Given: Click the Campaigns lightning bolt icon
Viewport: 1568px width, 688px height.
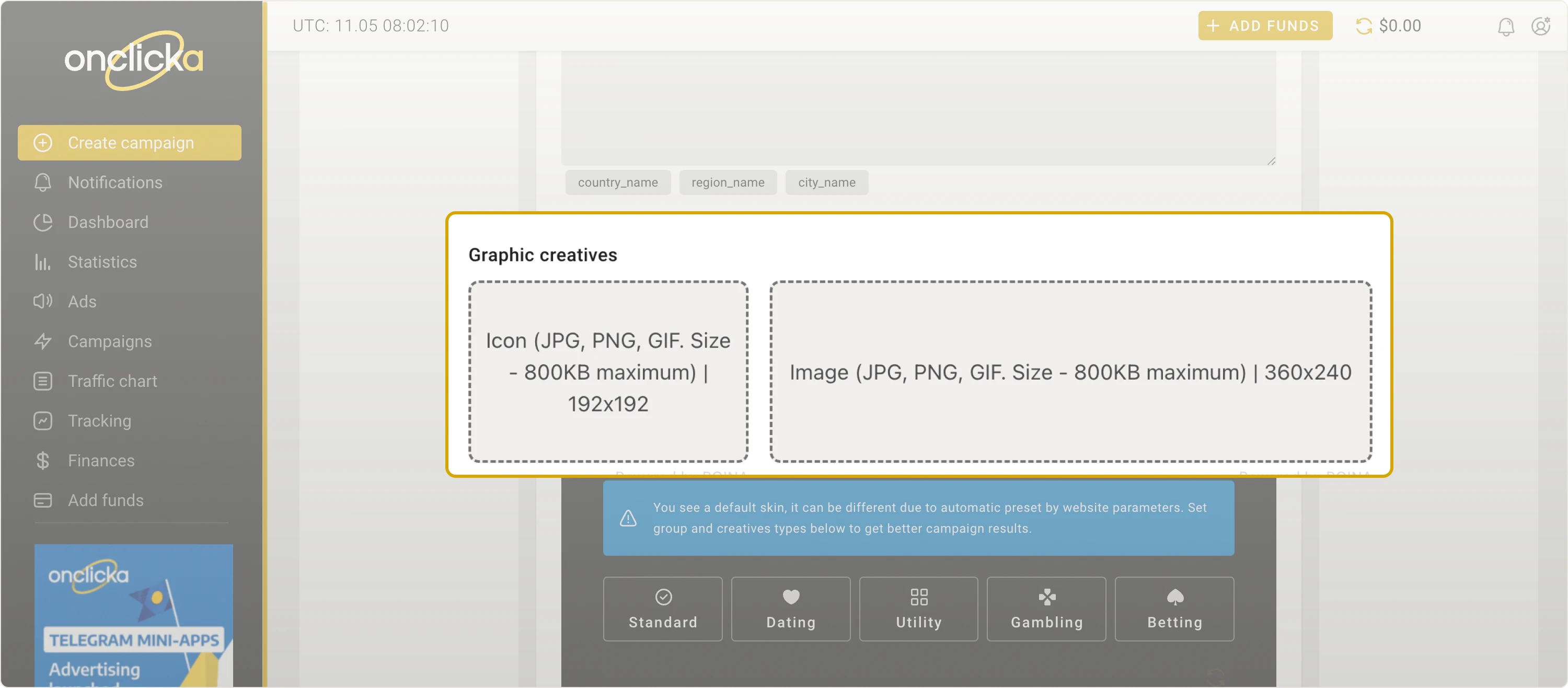Looking at the screenshot, I should pyautogui.click(x=42, y=341).
